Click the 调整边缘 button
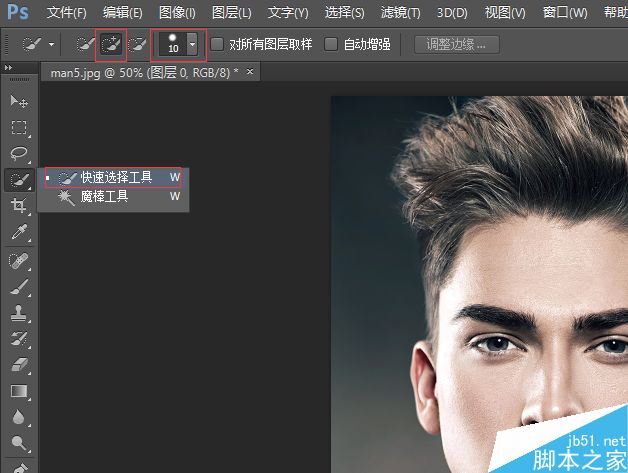The width and height of the screenshot is (628, 473). pos(457,44)
